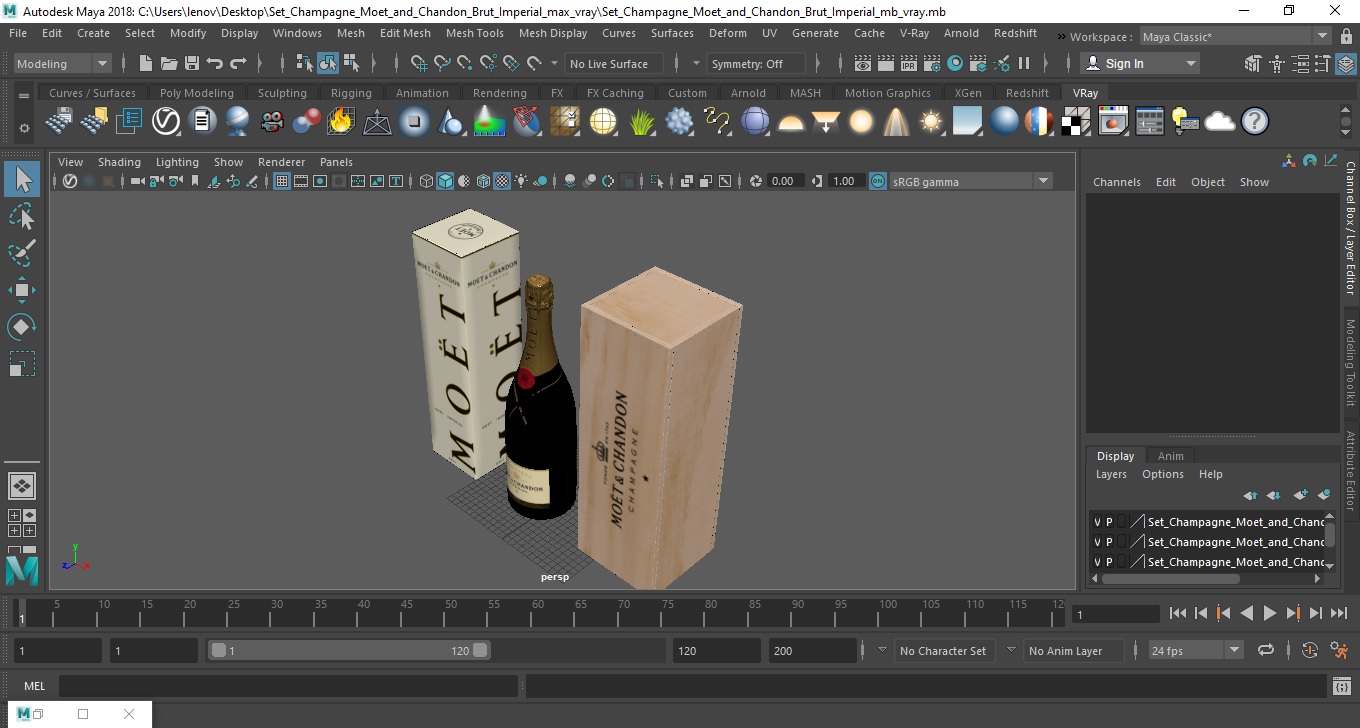Screen dimensions: 1360x728
Task: Click the V-Ray cloud shelf icon
Action: pos(1220,122)
